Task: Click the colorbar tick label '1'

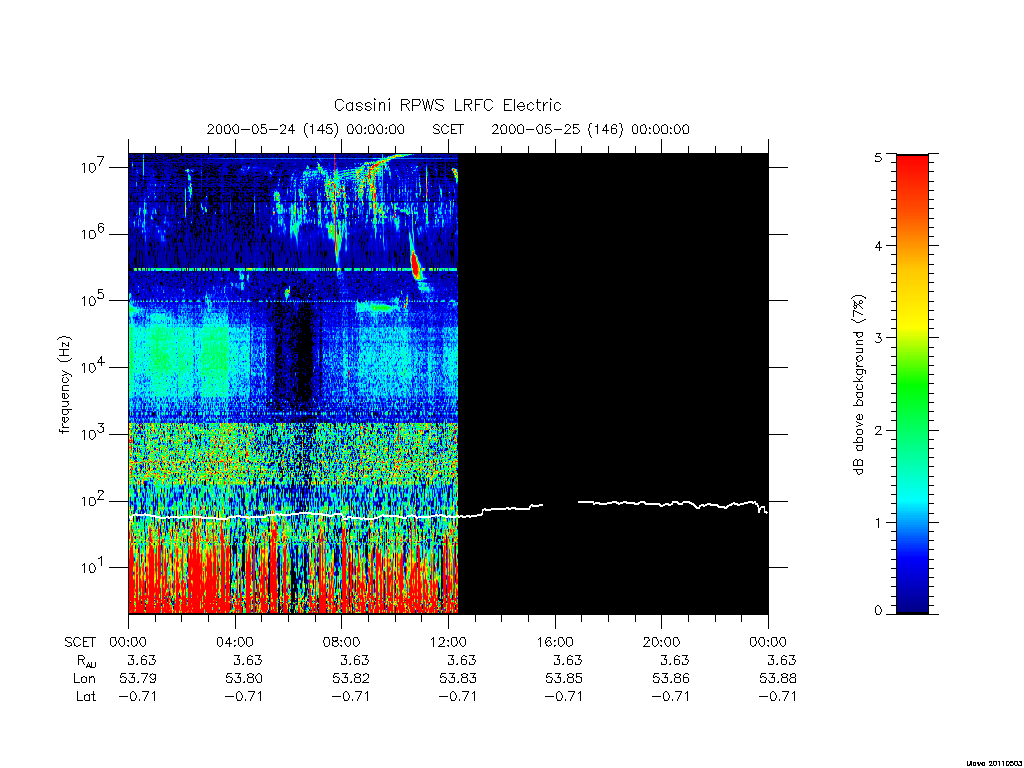Action: (878, 522)
